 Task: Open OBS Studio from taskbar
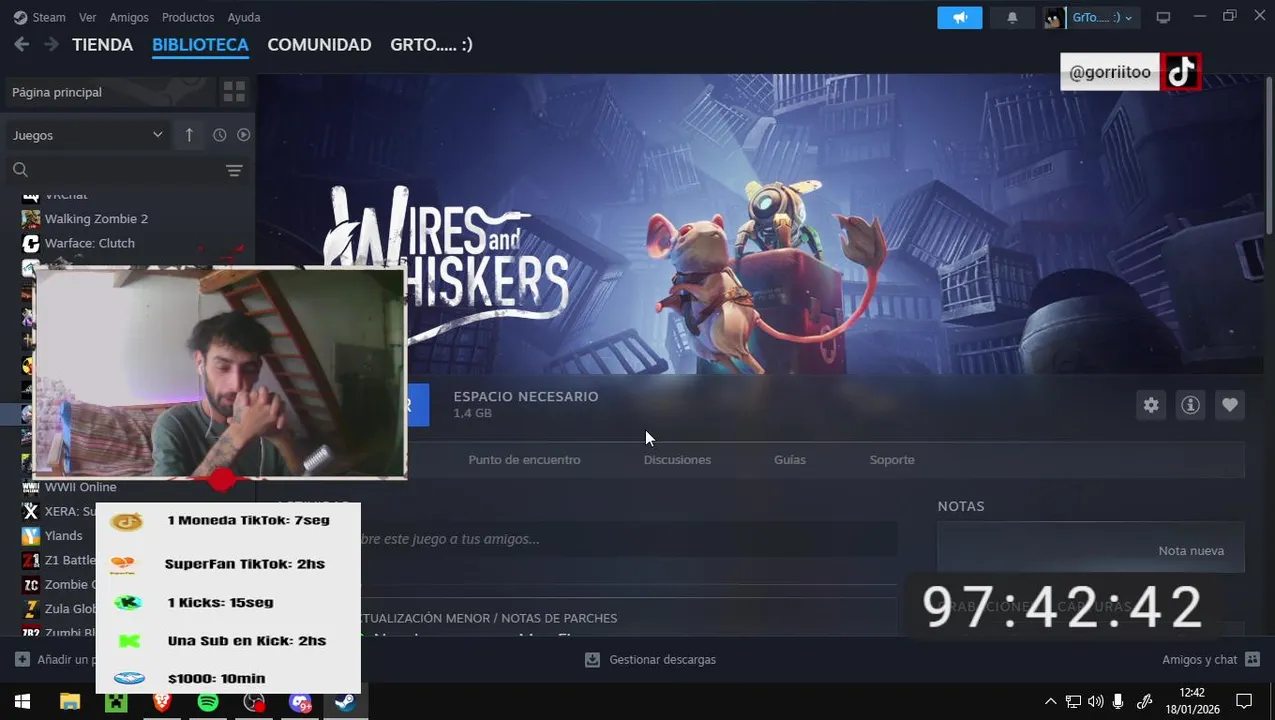pyautogui.click(x=254, y=702)
